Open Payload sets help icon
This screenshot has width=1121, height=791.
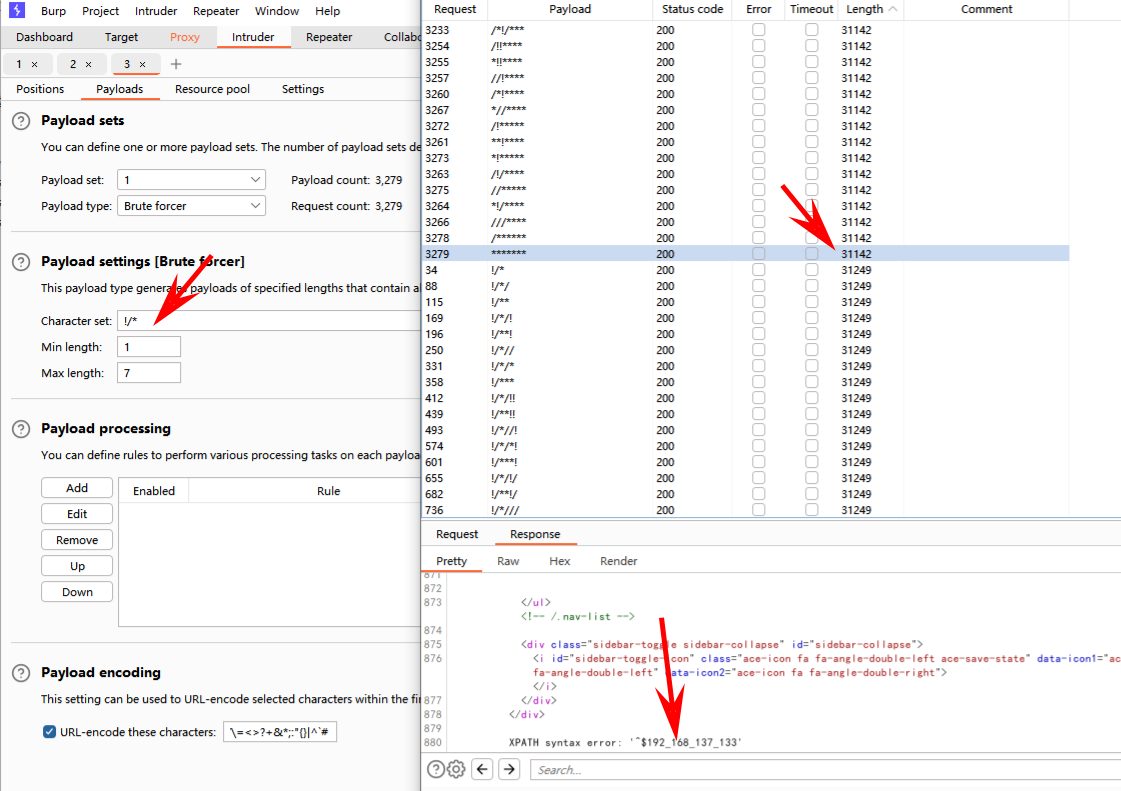pos(21,121)
